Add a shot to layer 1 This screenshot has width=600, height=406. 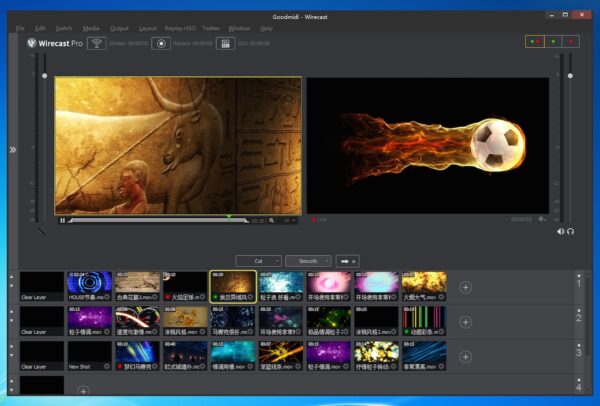pyautogui.click(x=465, y=287)
